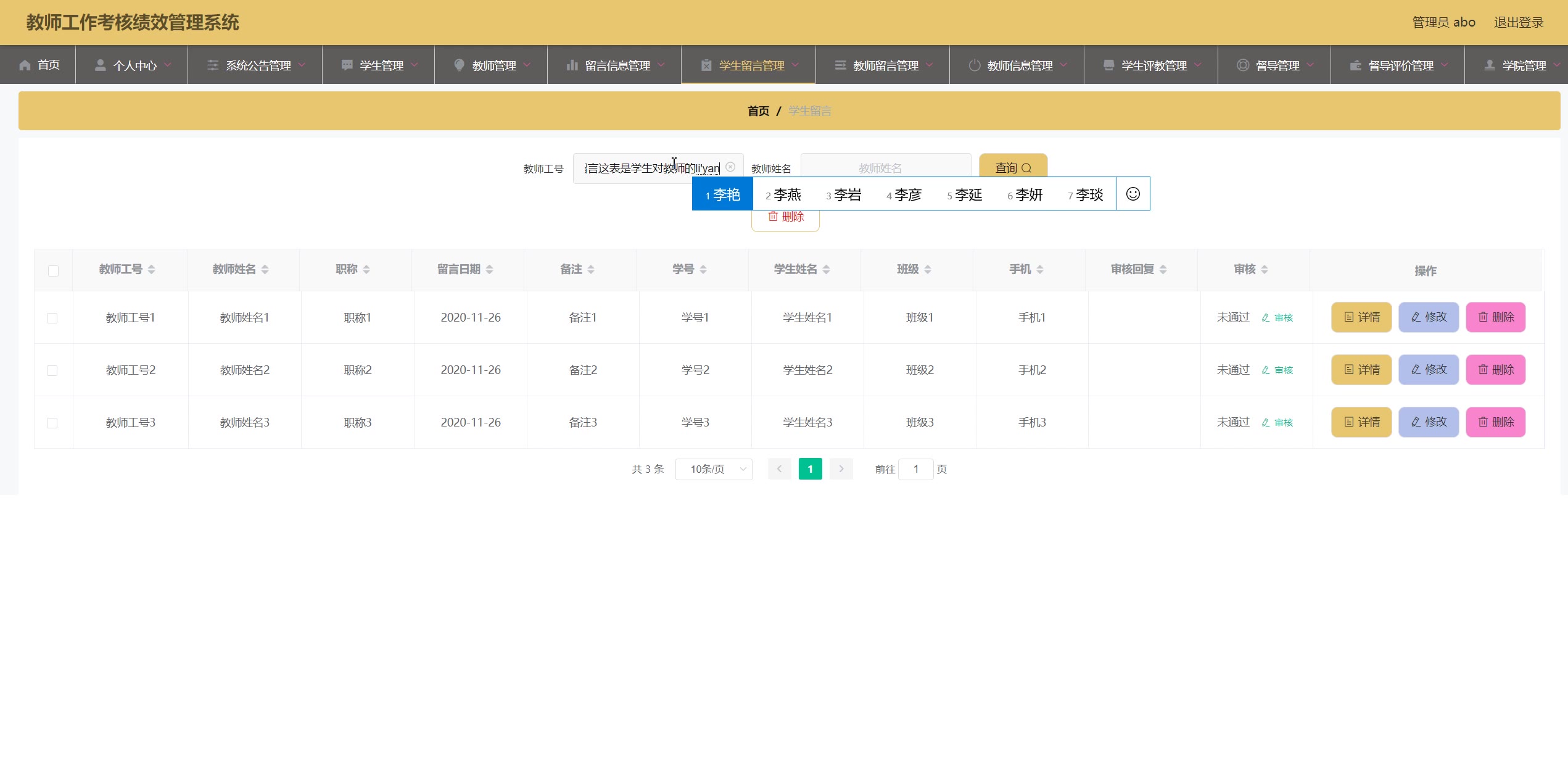
Task: Click 首页 in the breadcrumb
Action: tap(758, 111)
